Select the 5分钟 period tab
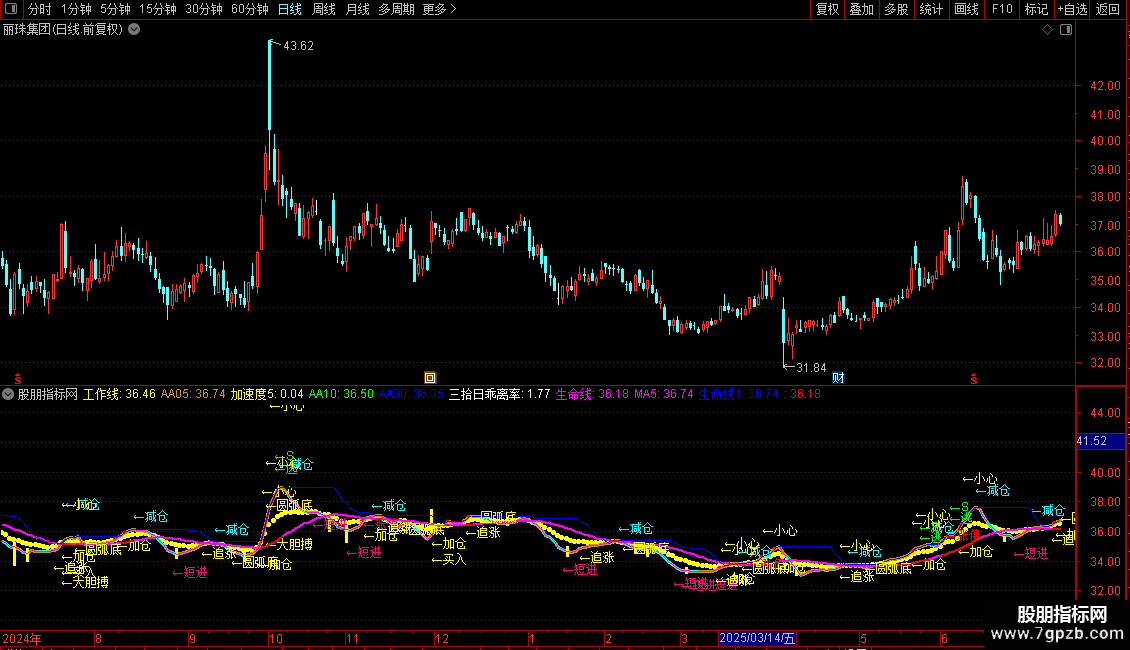 point(115,9)
